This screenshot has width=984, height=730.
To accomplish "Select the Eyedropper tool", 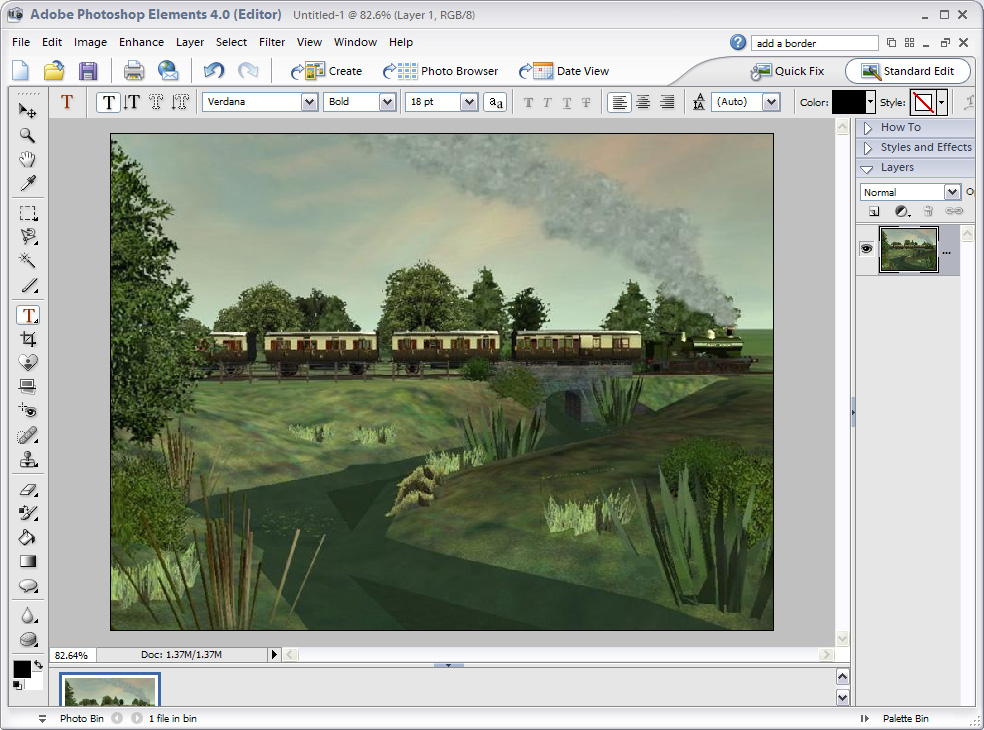I will [28, 183].
